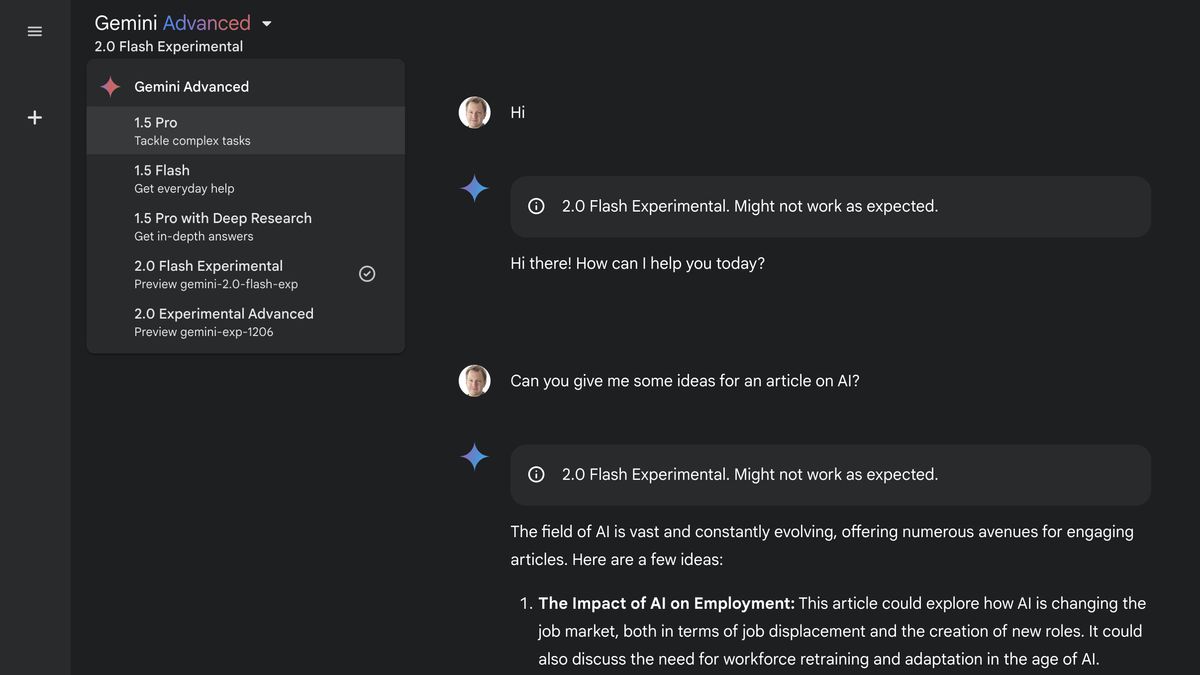Start a new chat with plus icon
The image size is (1200, 675).
35,118
